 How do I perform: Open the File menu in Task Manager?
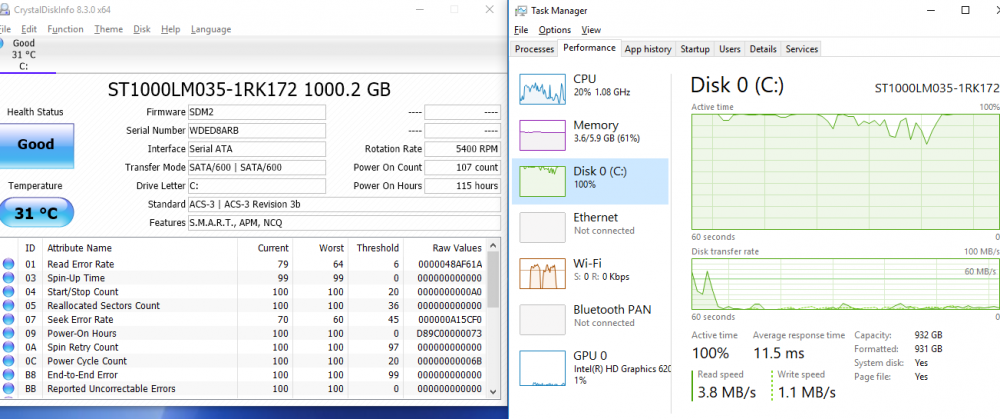click(x=521, y=29)
